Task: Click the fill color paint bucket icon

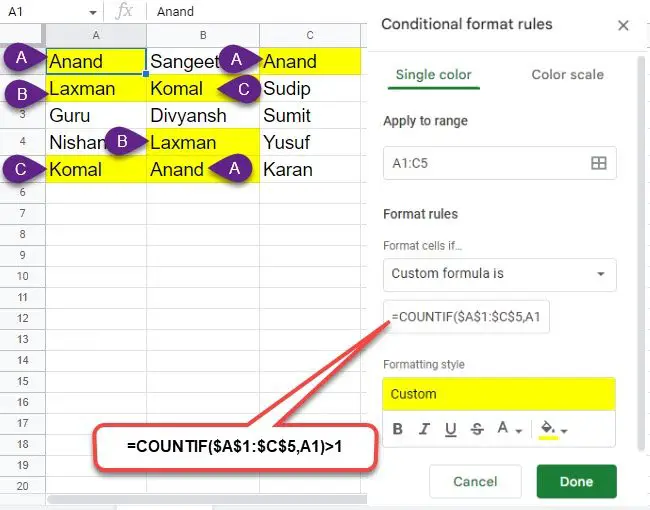Action: (548, 429)
